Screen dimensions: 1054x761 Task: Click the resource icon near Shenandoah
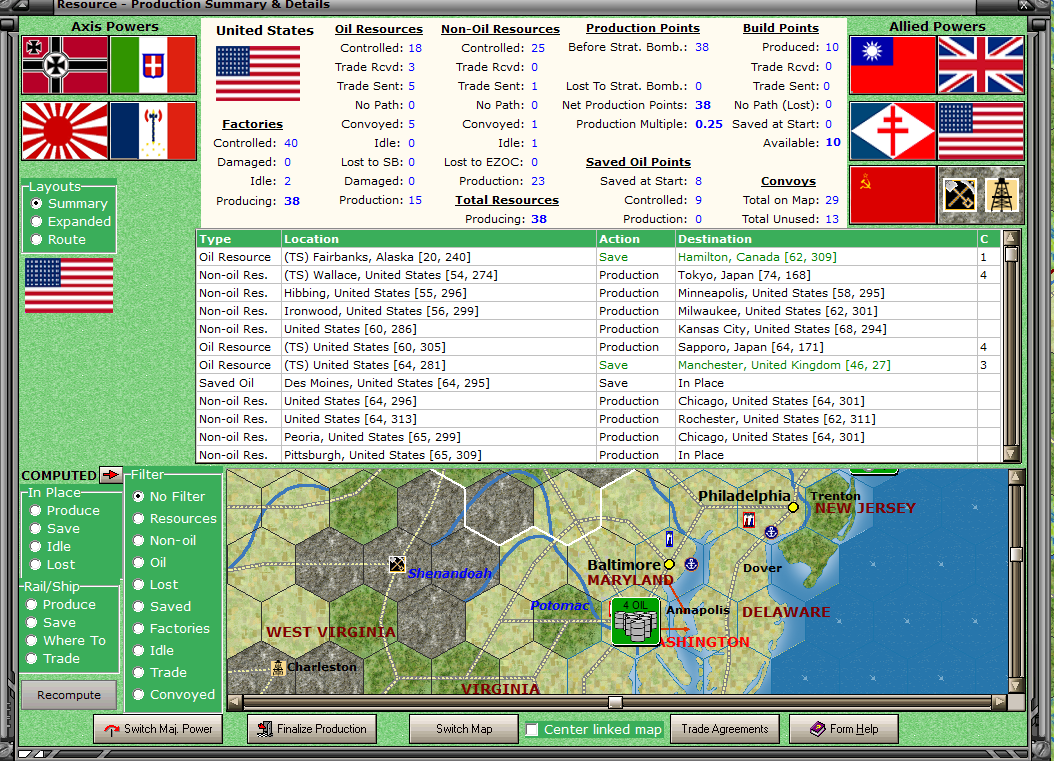397,564
